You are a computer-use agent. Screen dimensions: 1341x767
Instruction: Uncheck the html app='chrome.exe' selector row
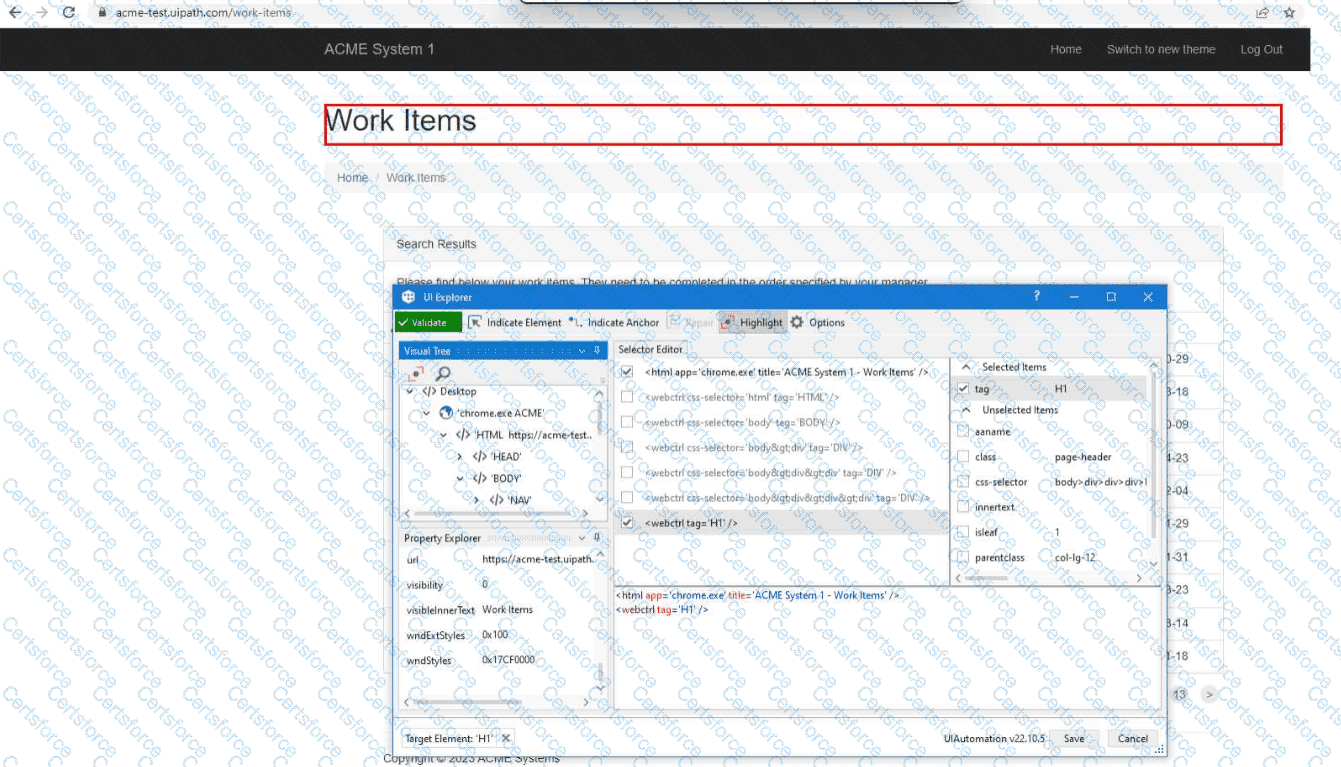coord(627,372)
